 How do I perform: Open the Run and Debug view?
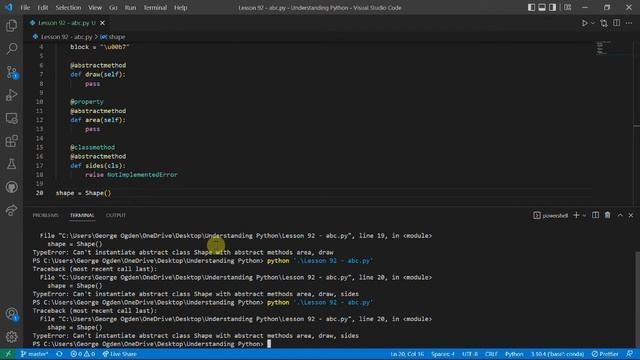11,95
